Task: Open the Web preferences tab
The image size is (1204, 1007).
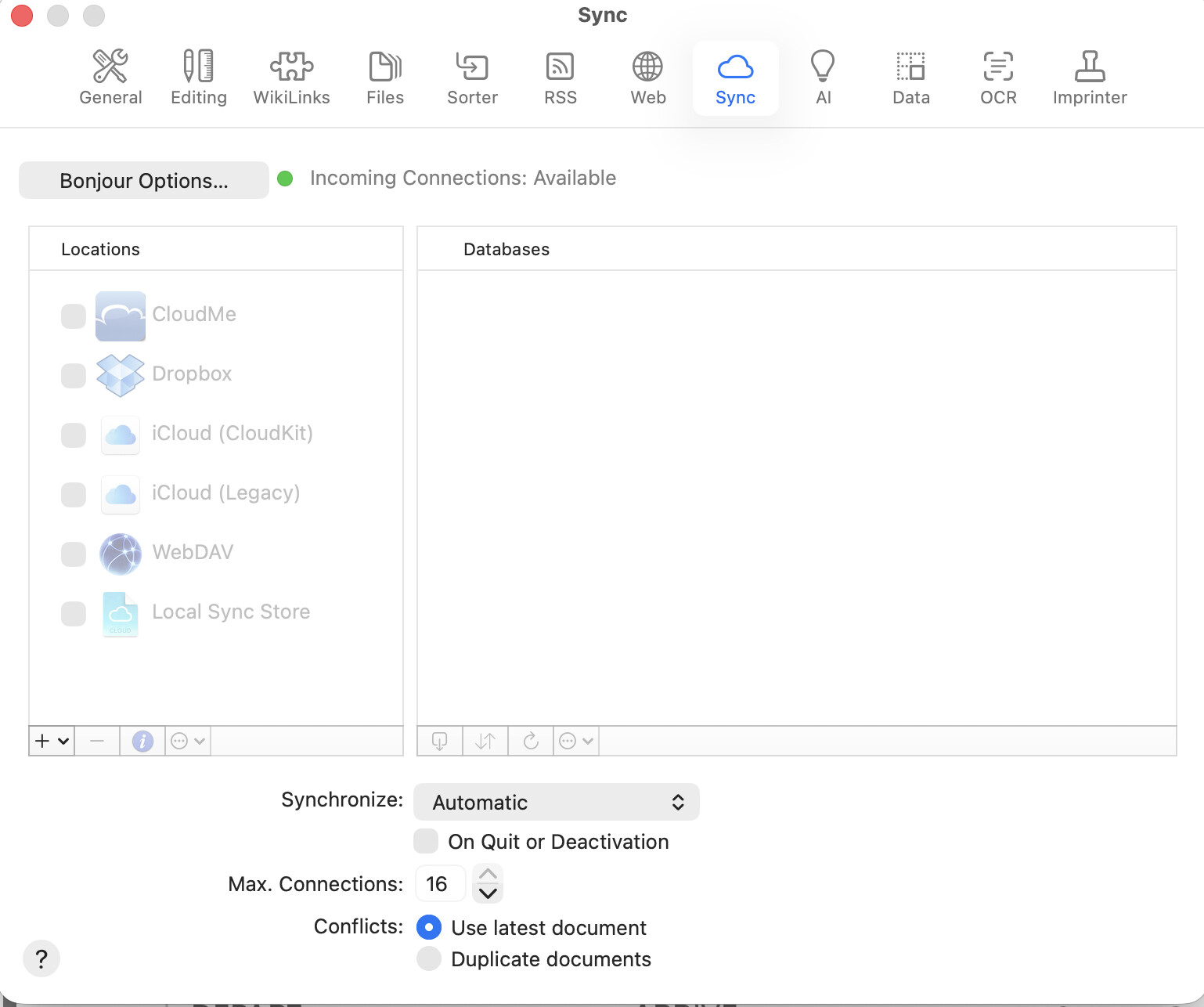Action: click(x=648, y=78)
